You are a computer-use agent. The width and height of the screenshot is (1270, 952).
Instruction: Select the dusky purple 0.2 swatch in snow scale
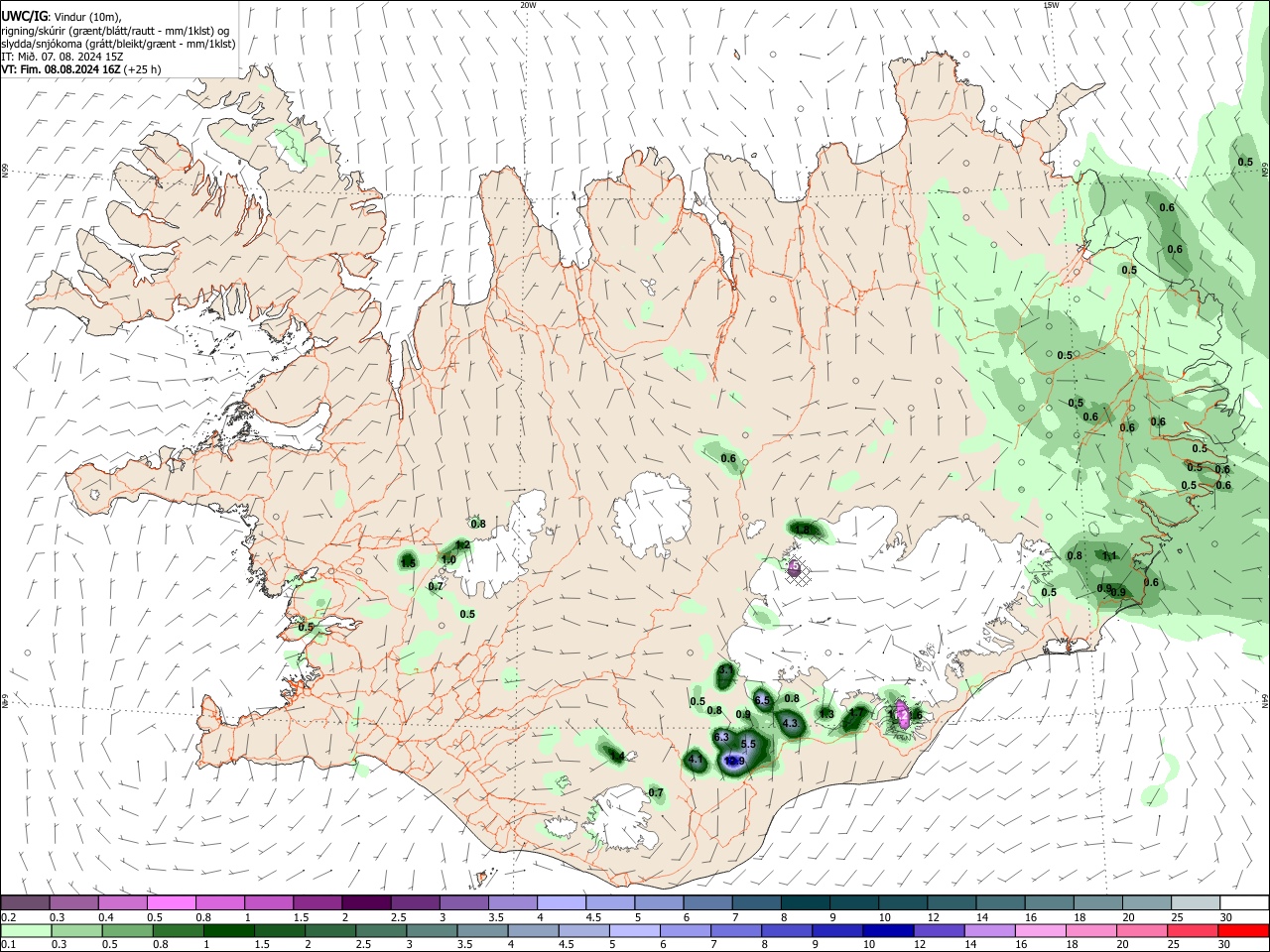[x=26, y=902]
